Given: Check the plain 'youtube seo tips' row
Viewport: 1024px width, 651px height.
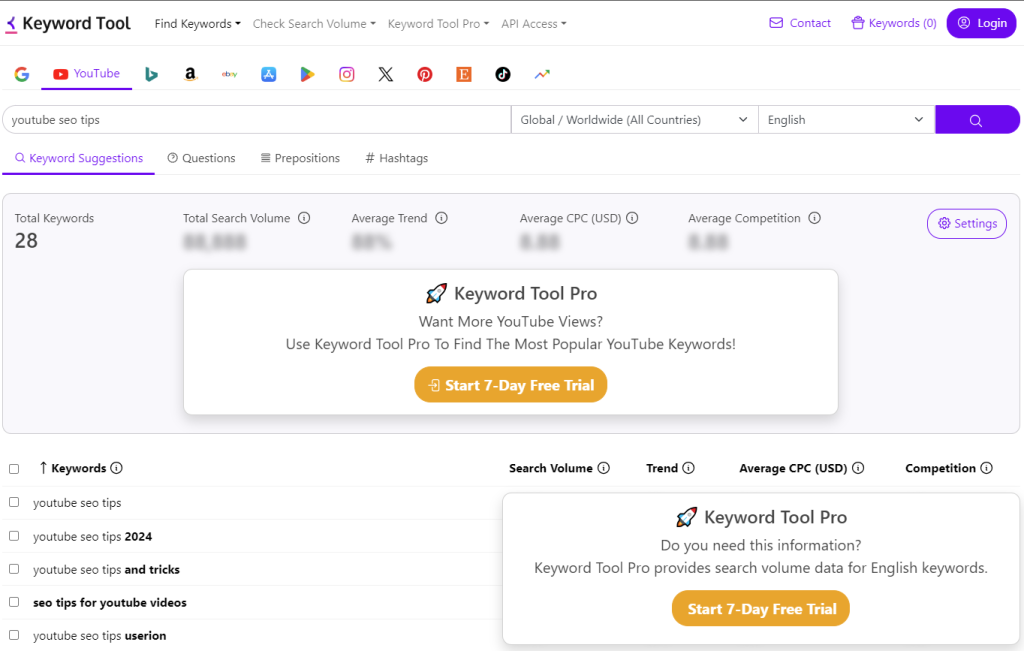Looking at the screenshot, I should pyautogui.click(x=14, y=502).
